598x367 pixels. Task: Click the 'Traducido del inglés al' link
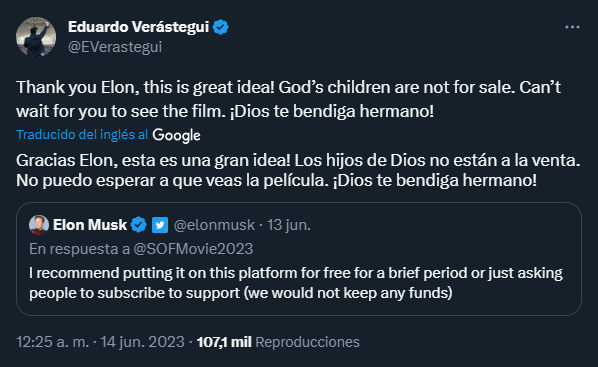coord(82,135)
